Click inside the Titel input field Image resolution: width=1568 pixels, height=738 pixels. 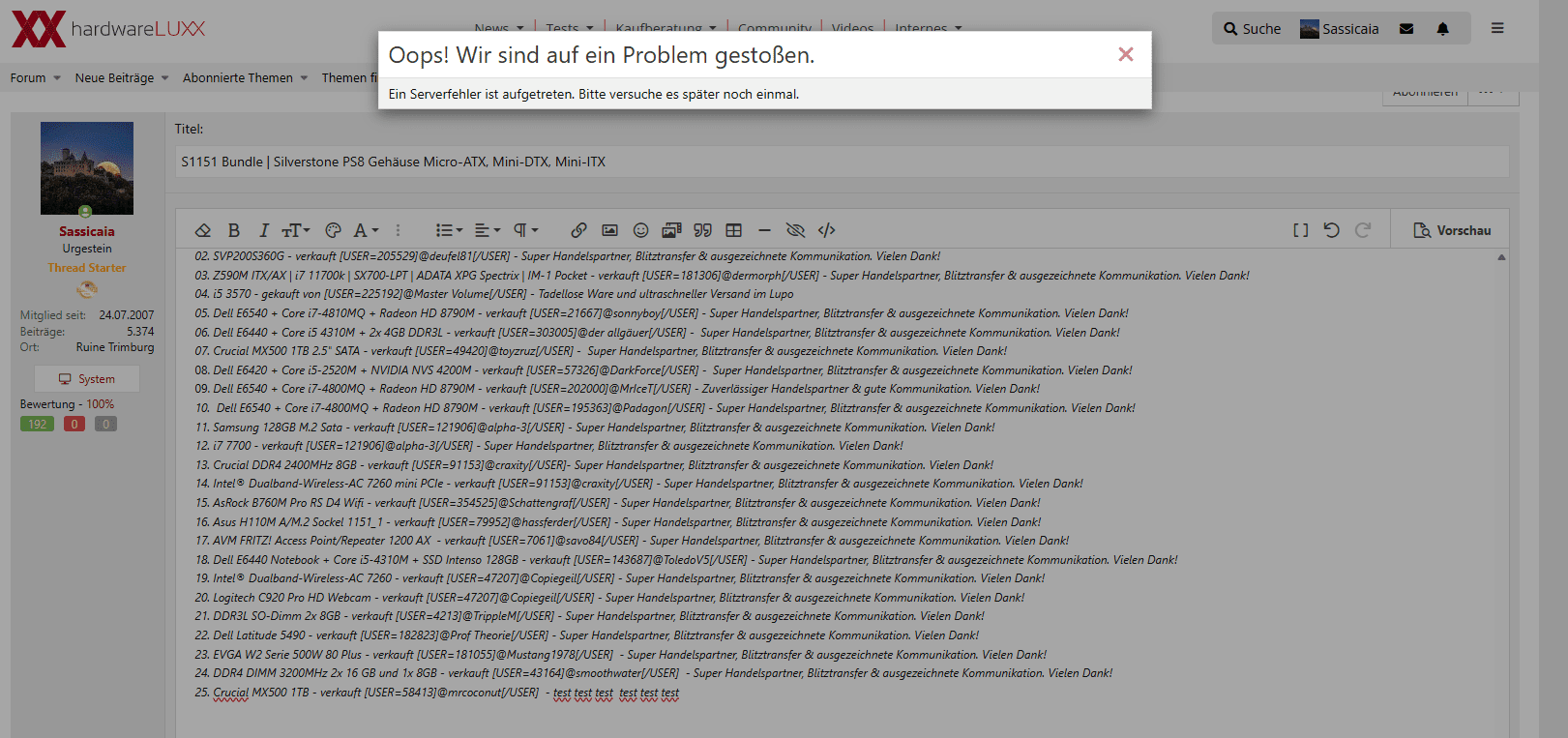[x=842, y=162]
